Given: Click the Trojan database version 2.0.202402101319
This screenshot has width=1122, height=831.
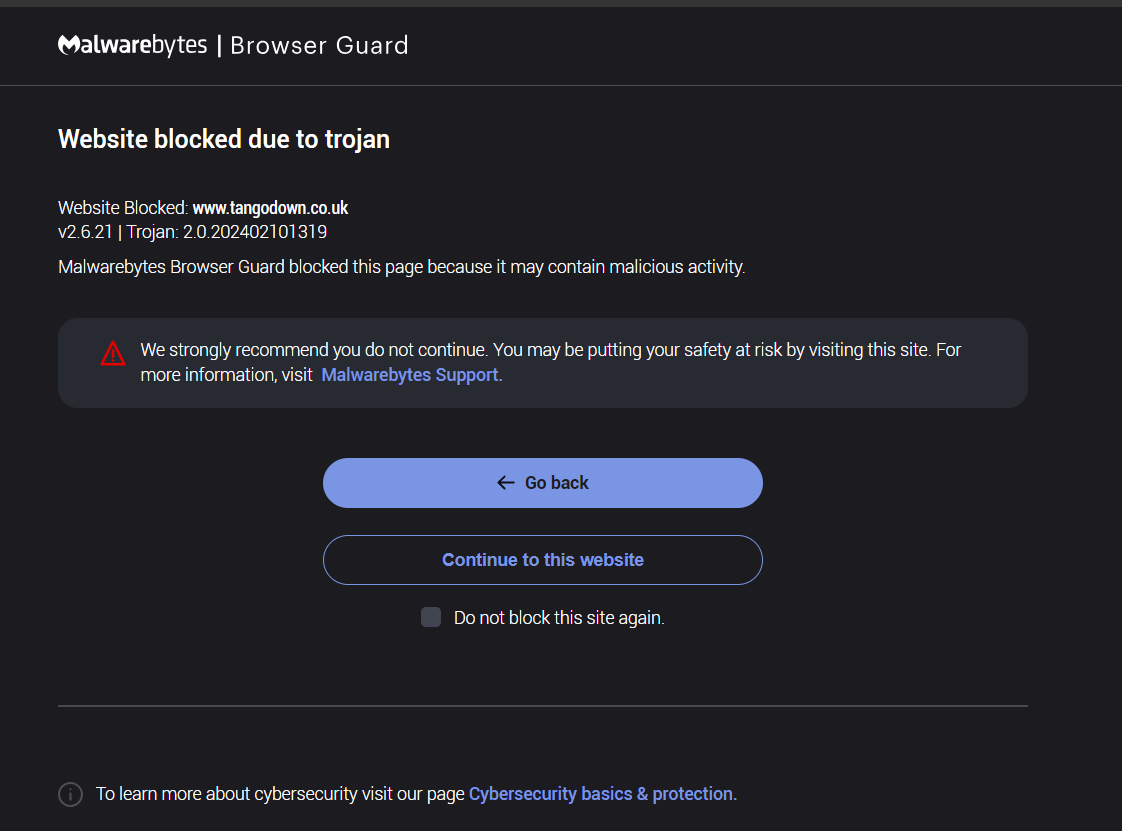Looking at the screenshot, I should pos(254,232).
